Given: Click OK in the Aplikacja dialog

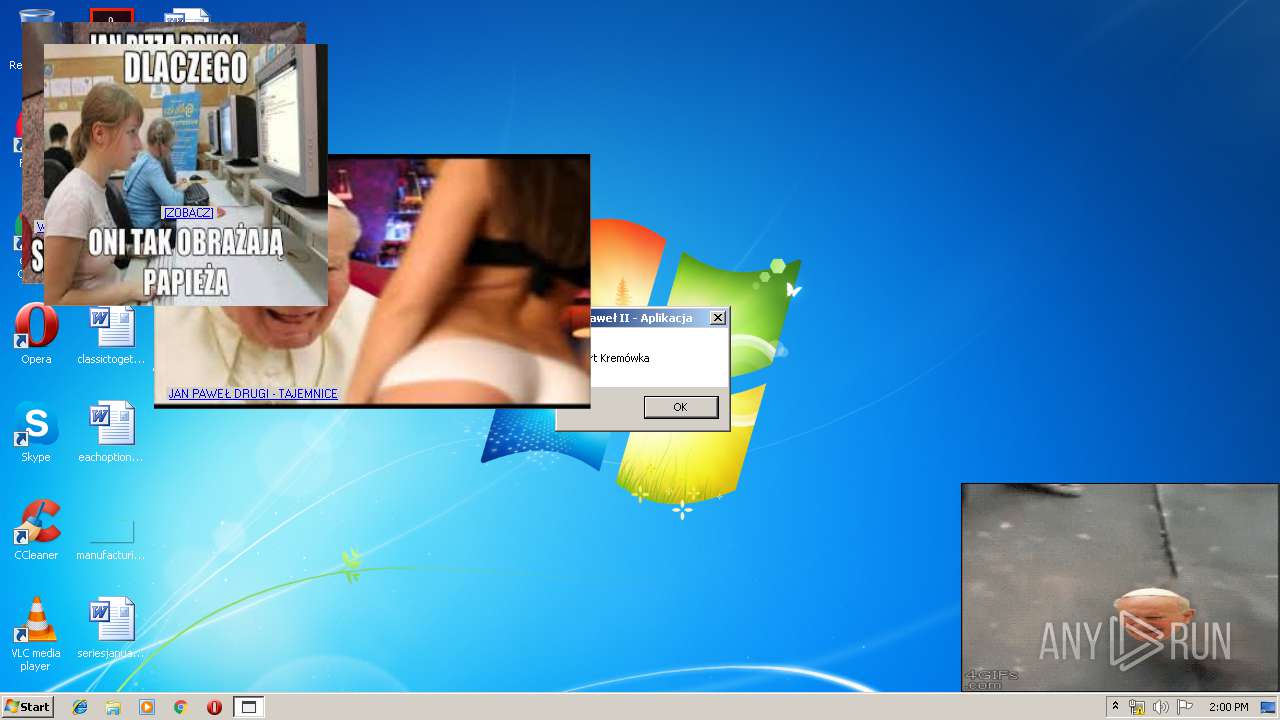Looking at the screenshot, I should tap(680, 407).
